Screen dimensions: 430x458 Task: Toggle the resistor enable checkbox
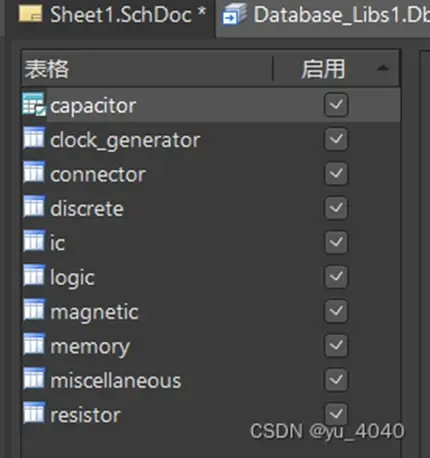pyautogui.click(x=336, y=414)
